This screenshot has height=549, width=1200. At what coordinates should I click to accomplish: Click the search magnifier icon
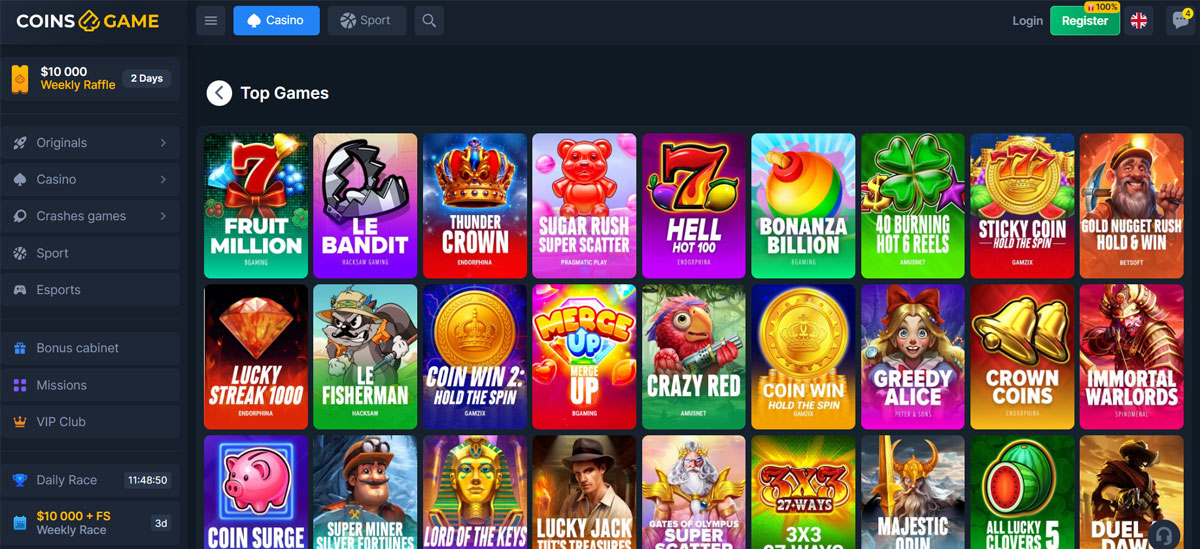point(429,20)
